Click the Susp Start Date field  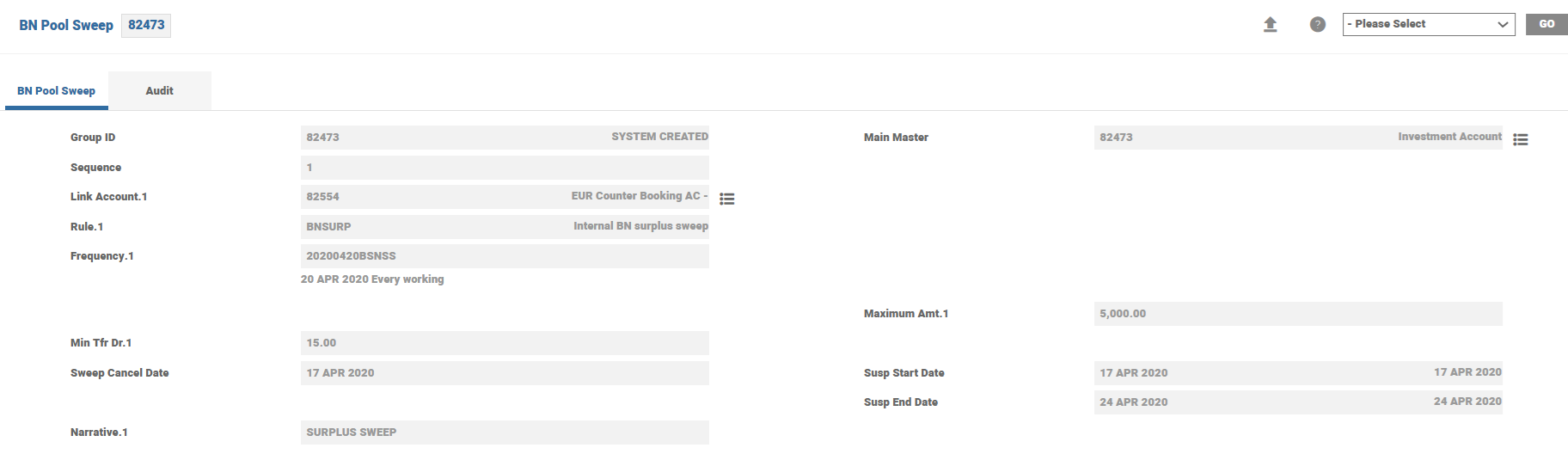pos(1297,373)
